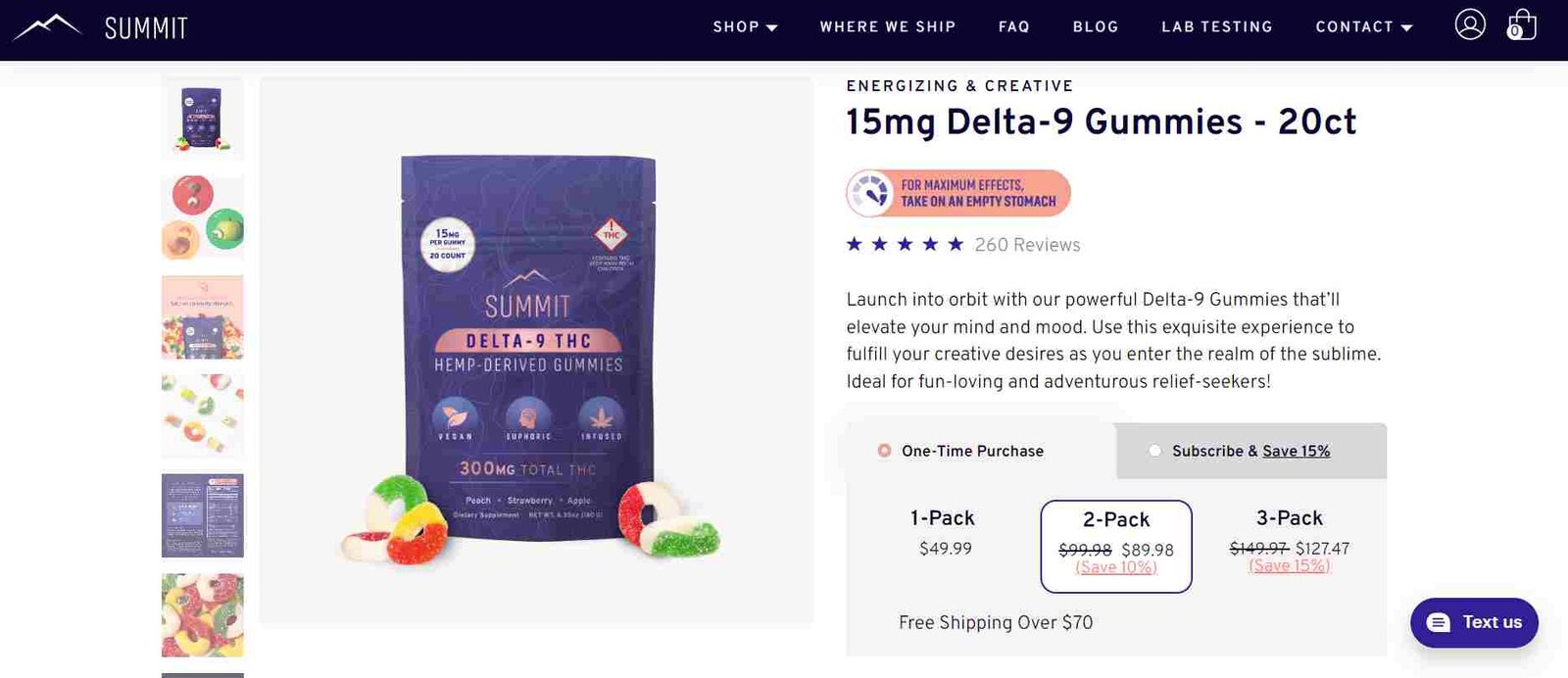Click the Save 15% link next to Subscribe

[1297, 451]
